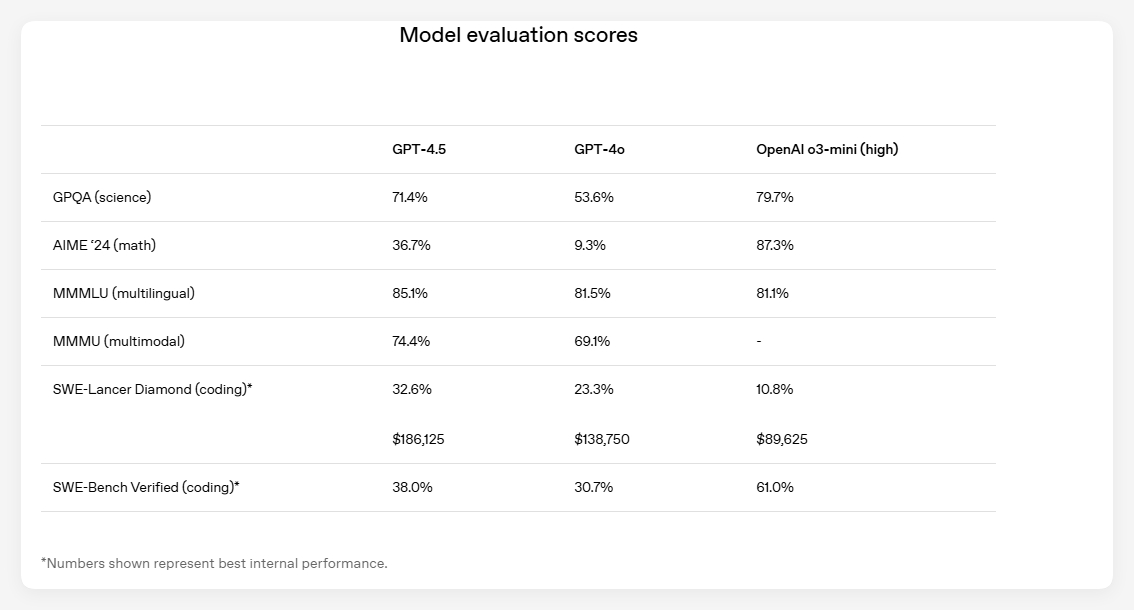Click the "Model evaluation scores" title
Viewport: 1134px width, 610px height.
(x=518, y=35)
